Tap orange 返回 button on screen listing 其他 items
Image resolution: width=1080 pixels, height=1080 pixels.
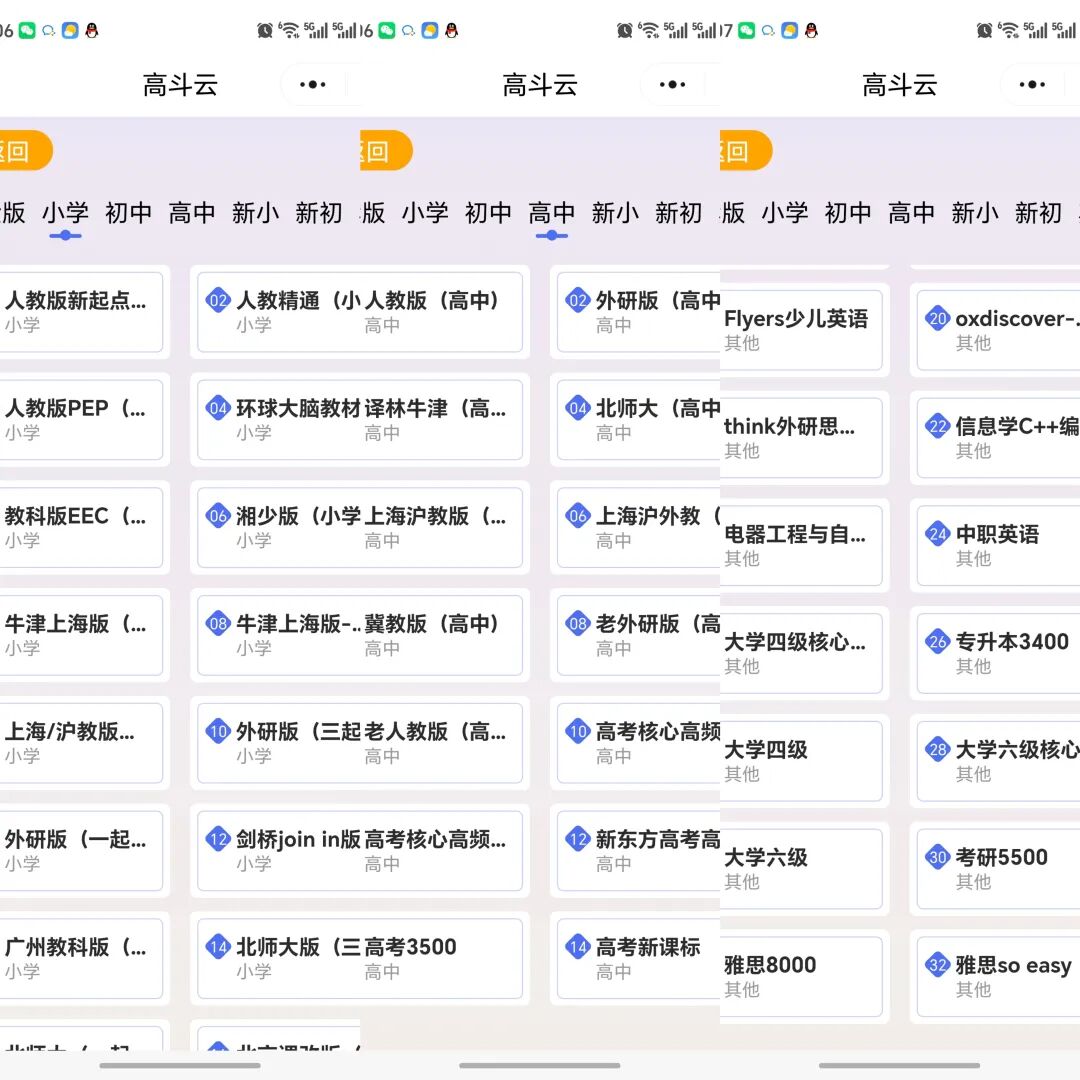click(746, 150)
